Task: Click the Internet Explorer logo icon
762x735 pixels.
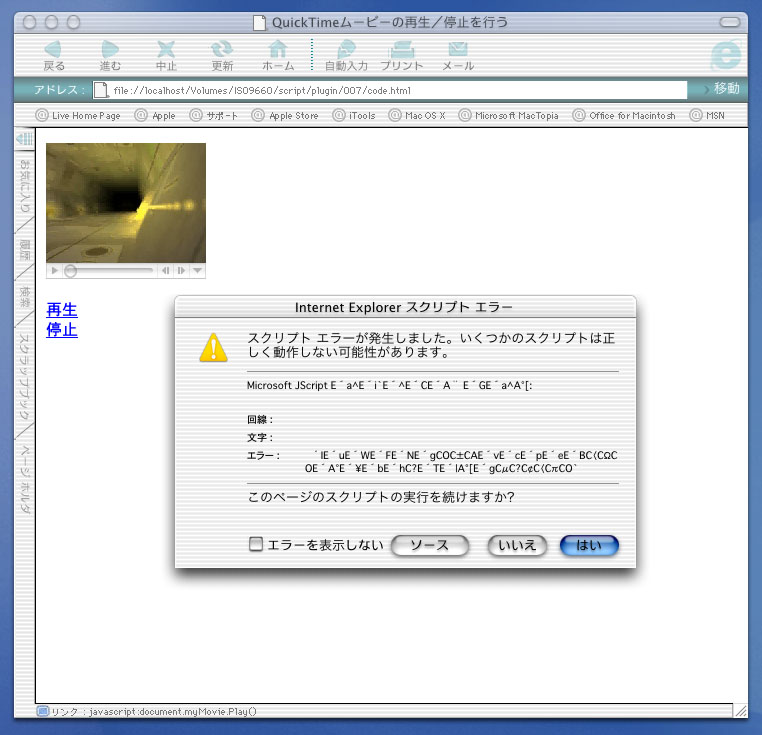Action: pyautogui.click(x=726, y=56)
